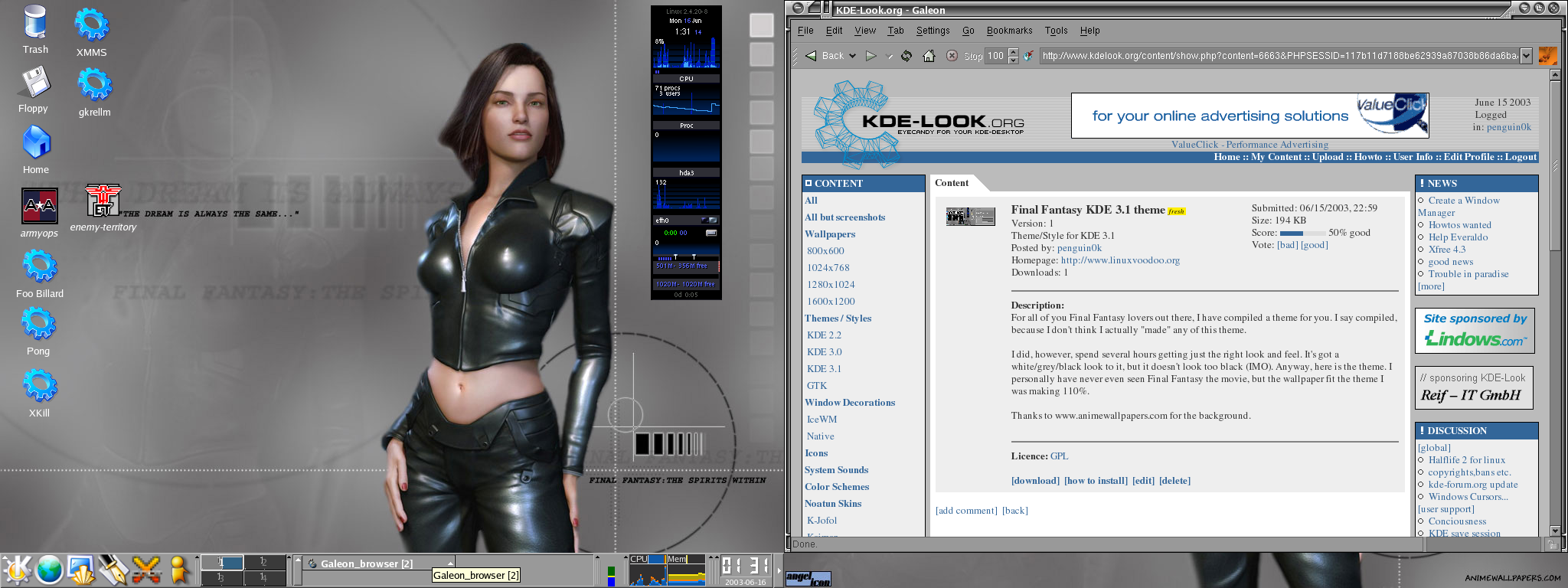Click the globe browser launcher in panel

pyautogui.click(x=49, y=570)
